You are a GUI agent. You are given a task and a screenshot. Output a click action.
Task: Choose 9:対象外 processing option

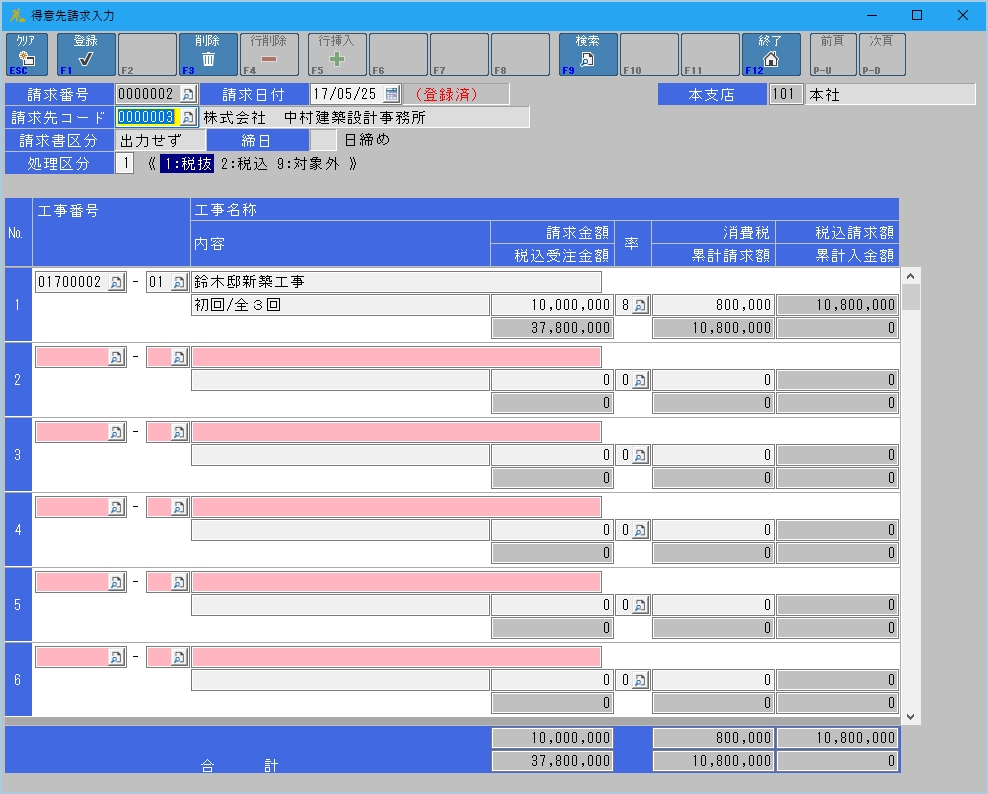(309, 164)
